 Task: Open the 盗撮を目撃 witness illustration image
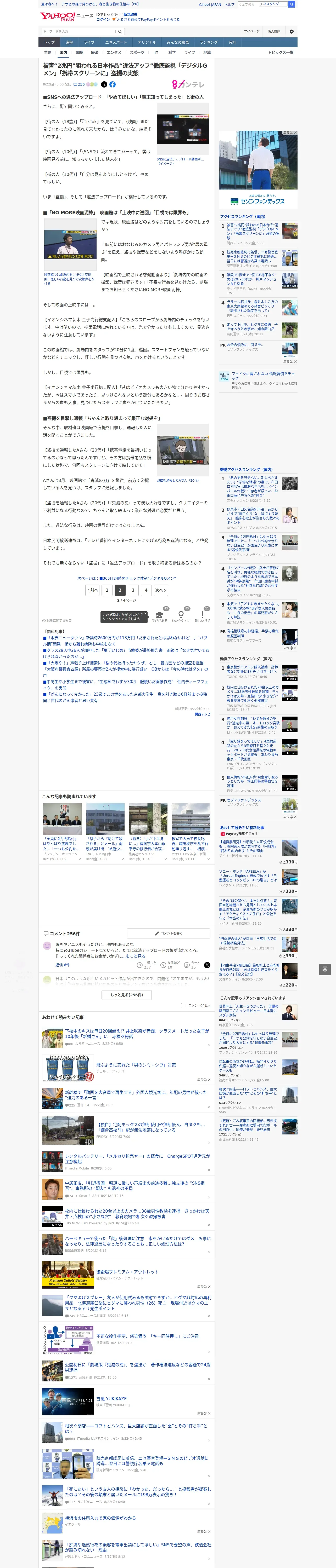click(x=183, y=451)
